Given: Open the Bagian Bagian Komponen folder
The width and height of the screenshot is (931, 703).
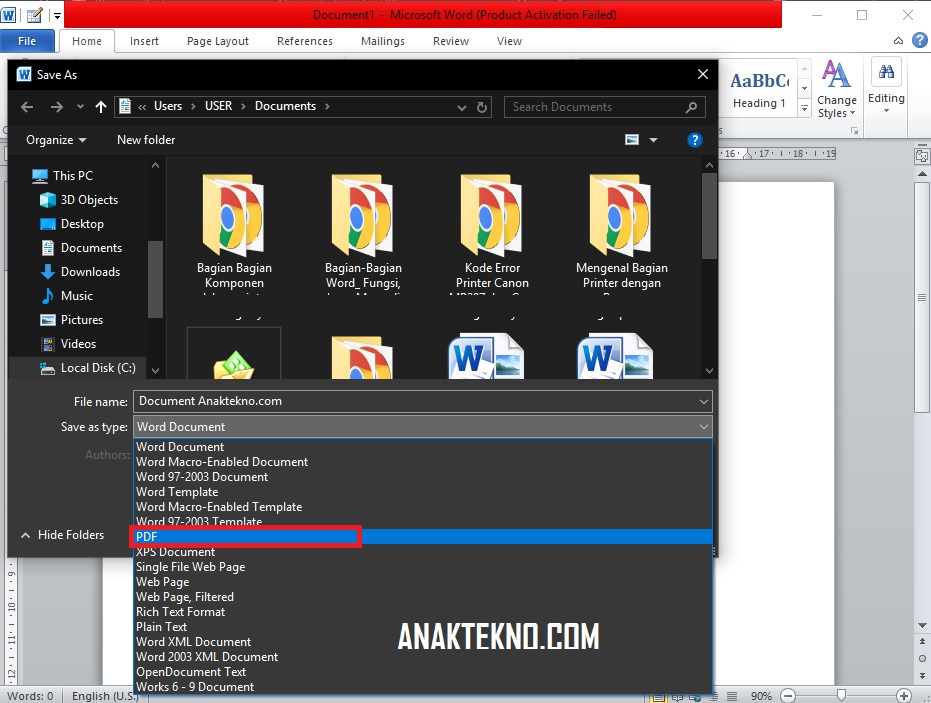Looking at the screenshot, I should click(x=234, y=232).
